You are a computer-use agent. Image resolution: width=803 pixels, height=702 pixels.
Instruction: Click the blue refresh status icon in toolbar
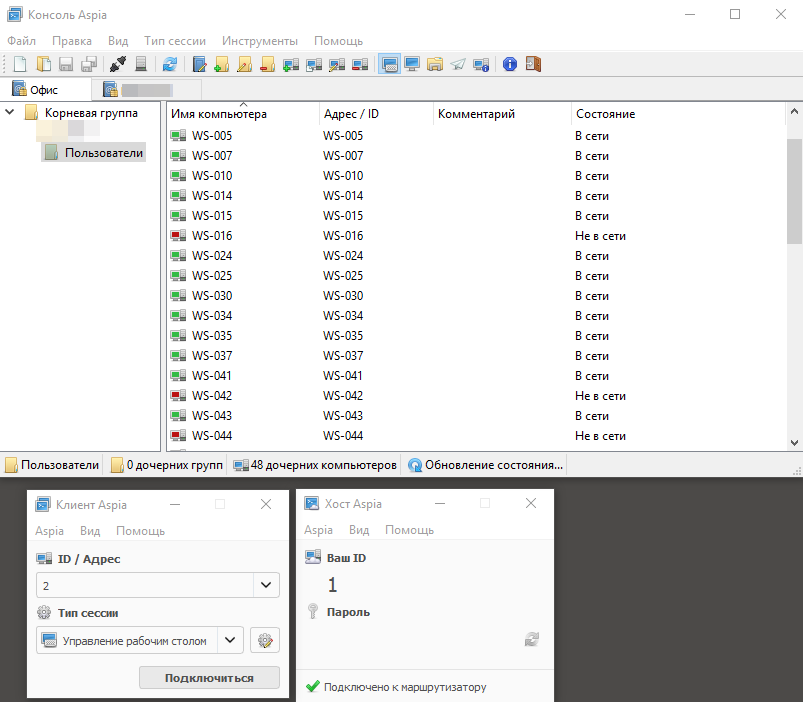click(x=170, y=65)
